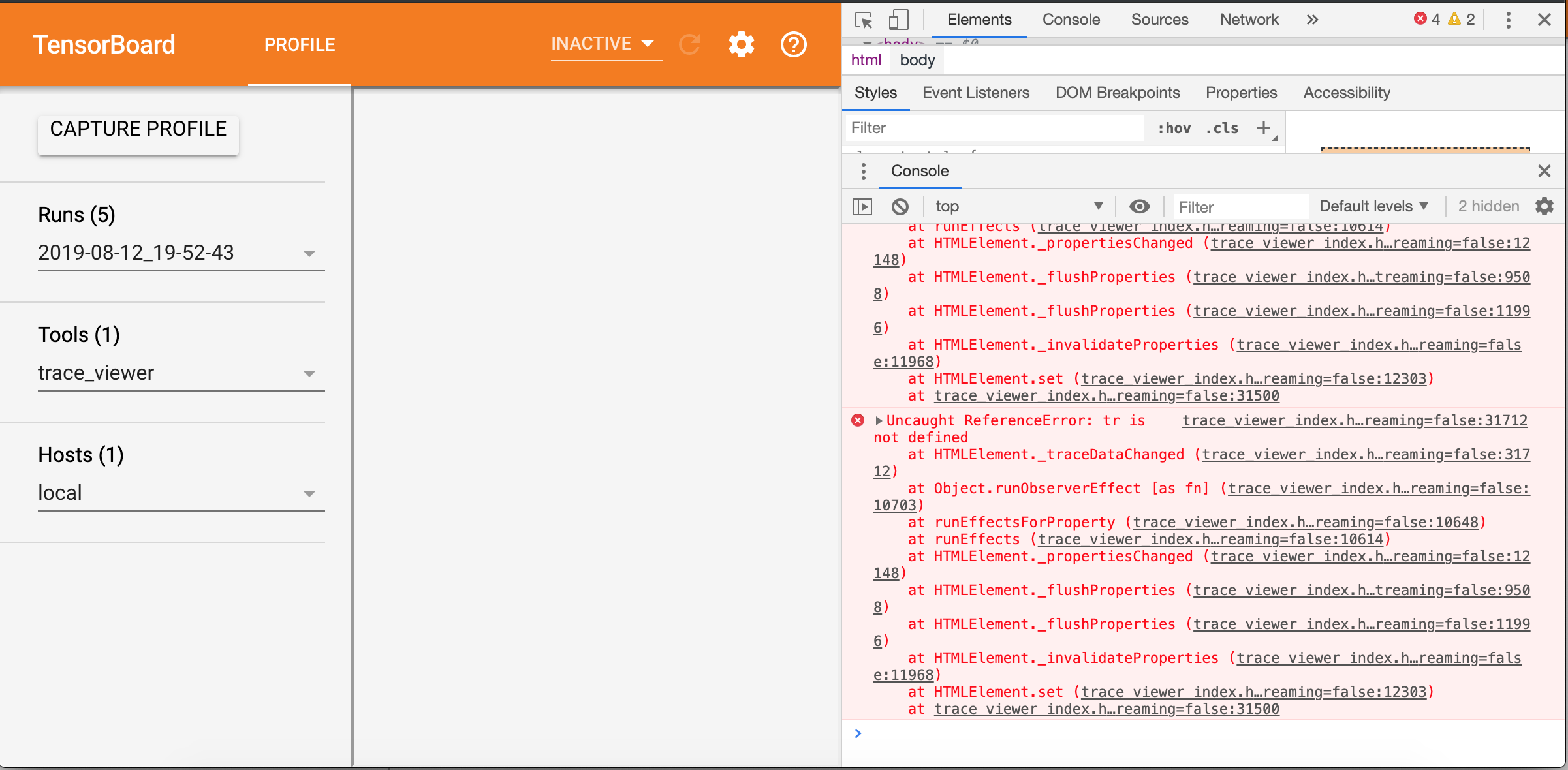The width and height of the screenshot is (1568, 770).
Task: Expand the Uncaught ReferenceError details
Action: (879, 420)
